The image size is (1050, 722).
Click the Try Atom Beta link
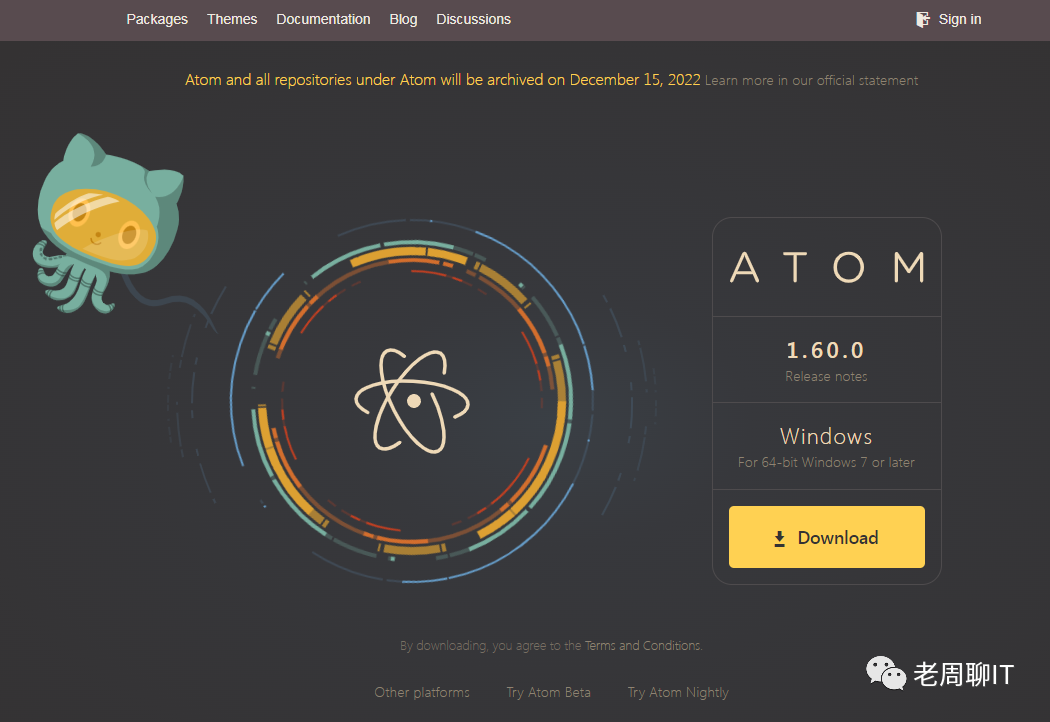[x=548, y=693]
